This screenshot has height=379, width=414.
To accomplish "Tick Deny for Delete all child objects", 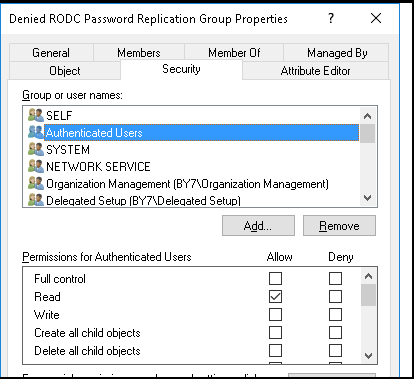I will tap(335, 350).
